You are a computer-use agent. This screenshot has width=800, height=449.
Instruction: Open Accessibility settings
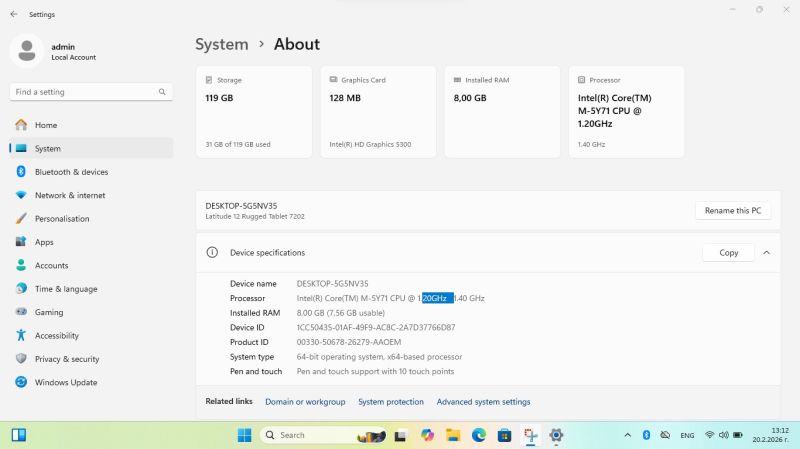(x=56, y=336)
